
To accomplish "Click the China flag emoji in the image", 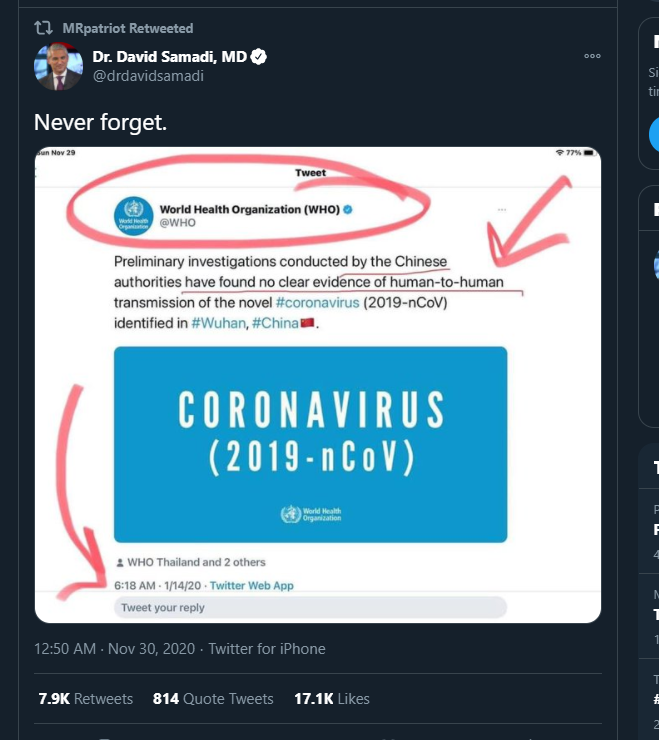I will [308, 323].
